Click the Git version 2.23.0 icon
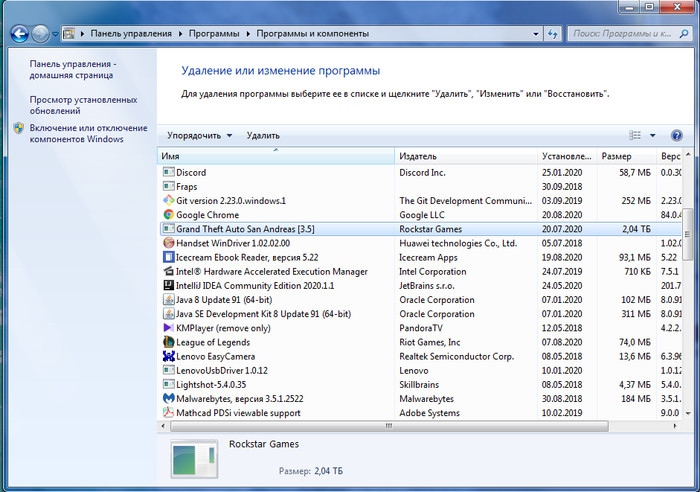Viewport: 700px width, 492px height. (168, 201)
